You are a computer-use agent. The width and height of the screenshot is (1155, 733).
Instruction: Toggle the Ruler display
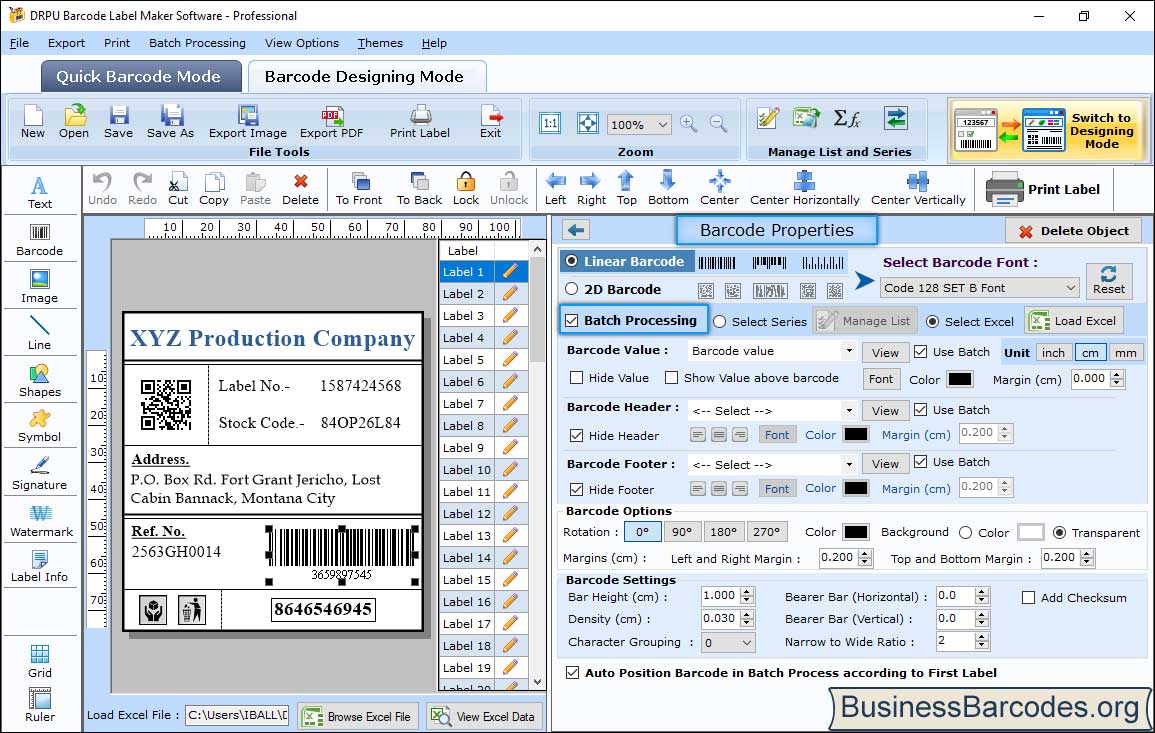(40, 706)
